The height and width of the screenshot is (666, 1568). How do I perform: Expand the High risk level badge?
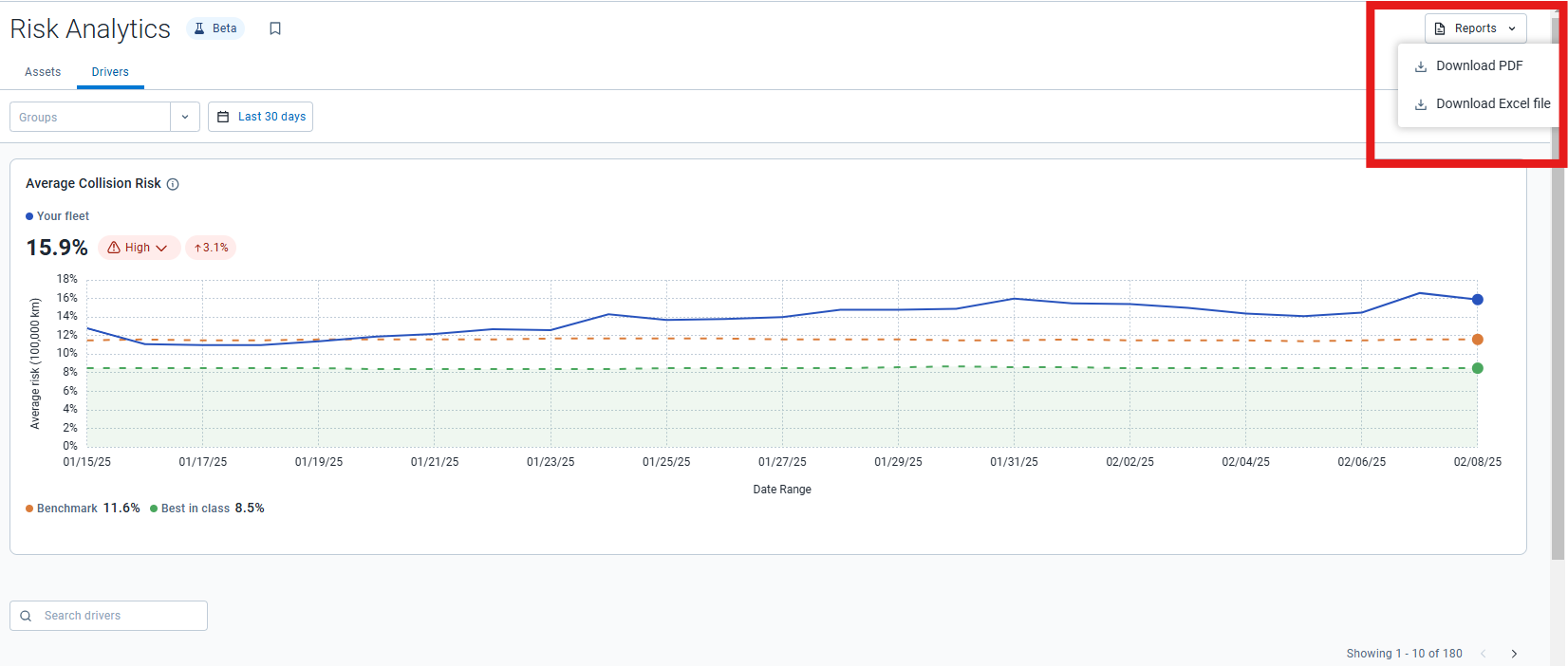(x=139, y=248)
